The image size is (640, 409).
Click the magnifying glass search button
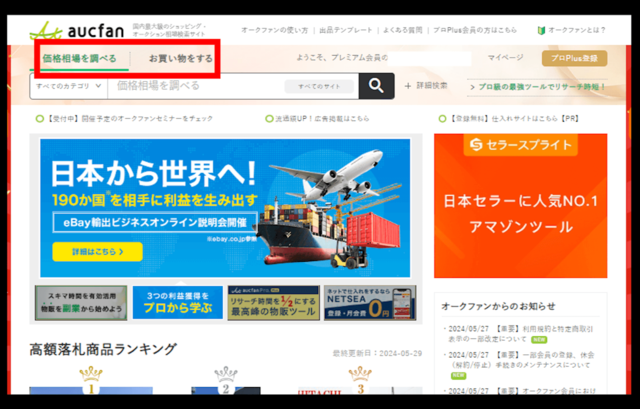click(376, 86)
